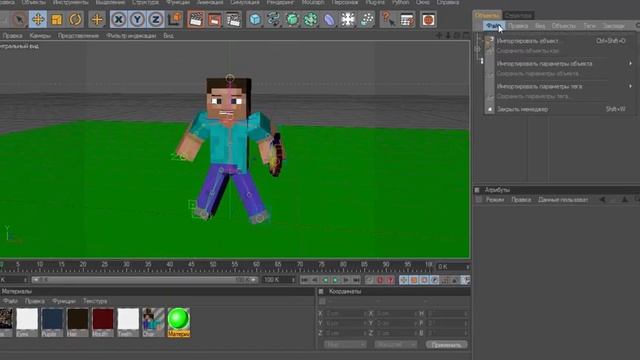Open Правка menu in object manager
This screenshot has height=360, width=640.
point(518,26)
